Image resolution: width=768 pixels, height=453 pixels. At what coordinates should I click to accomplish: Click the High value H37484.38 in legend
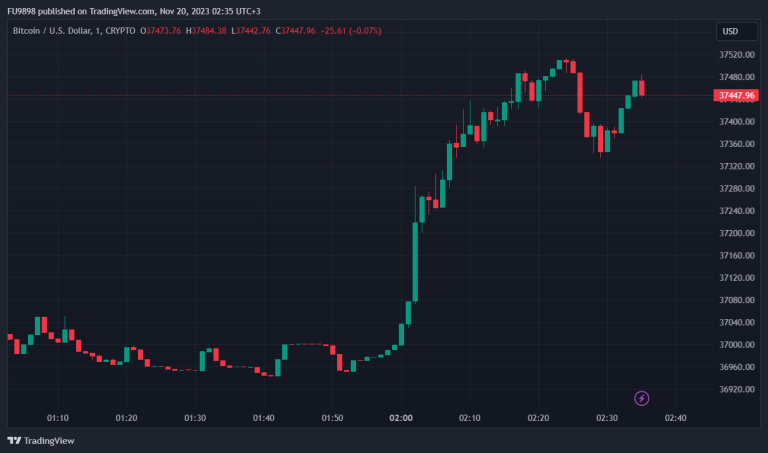tap(207, 31)
